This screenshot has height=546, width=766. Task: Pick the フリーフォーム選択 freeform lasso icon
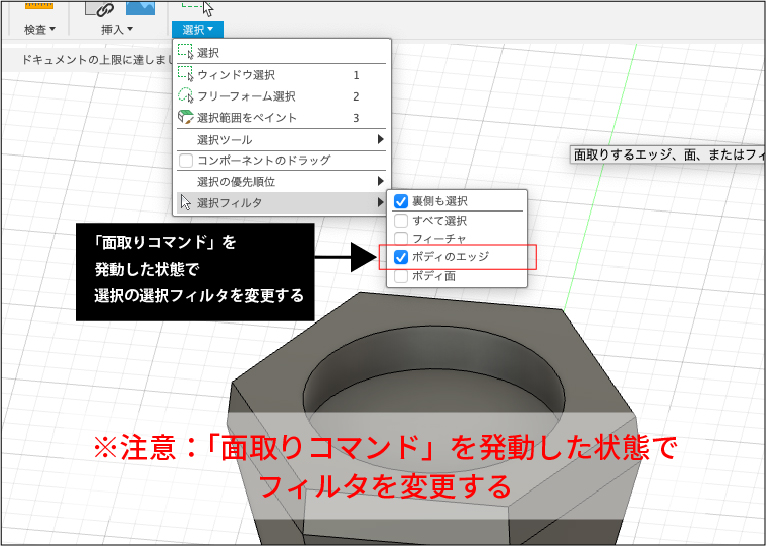[x=184, y=96]
